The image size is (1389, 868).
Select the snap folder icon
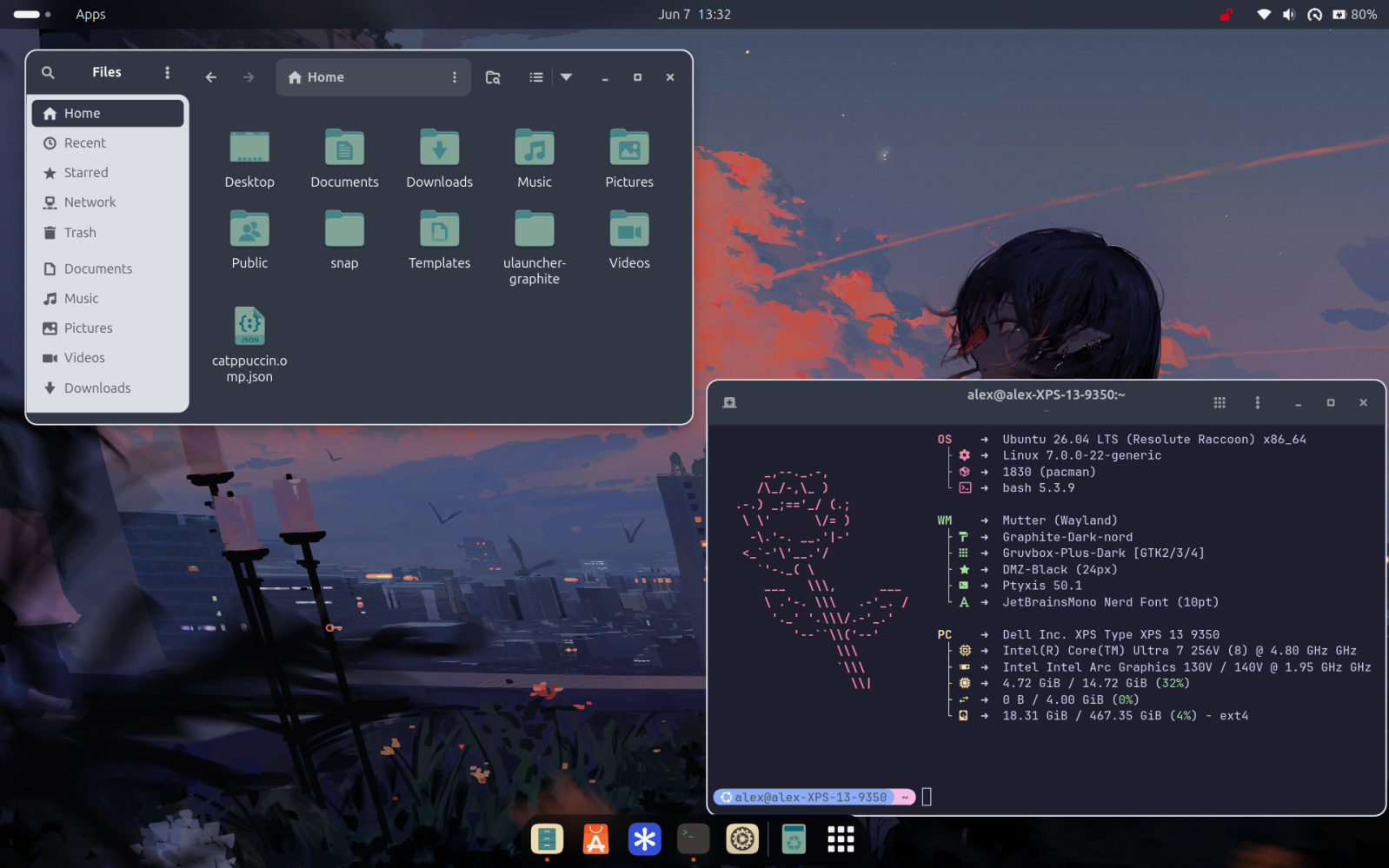tap(344, 229)
